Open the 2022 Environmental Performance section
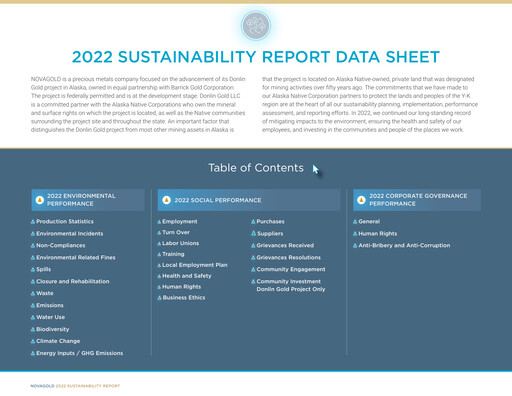The height and width of the screenshot is (396, 512). 88,200
